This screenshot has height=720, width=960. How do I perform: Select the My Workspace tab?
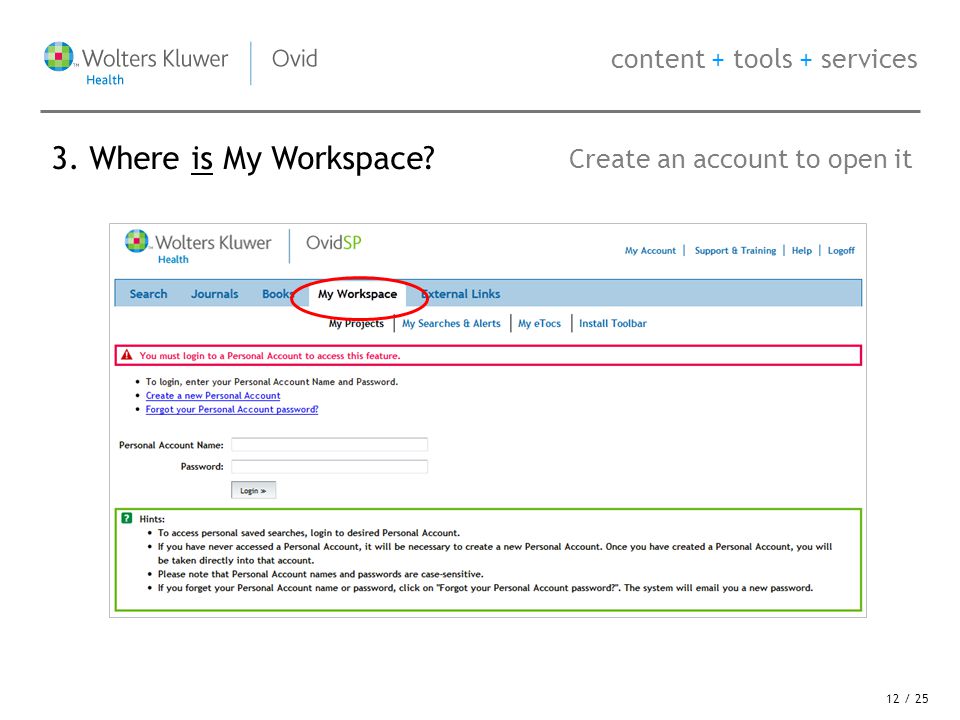[x=358, y=294]
